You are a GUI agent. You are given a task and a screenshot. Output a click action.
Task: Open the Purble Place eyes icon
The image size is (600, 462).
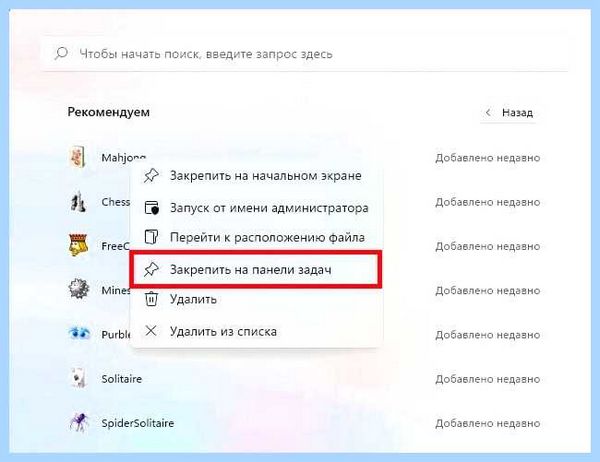click(79, 333)
